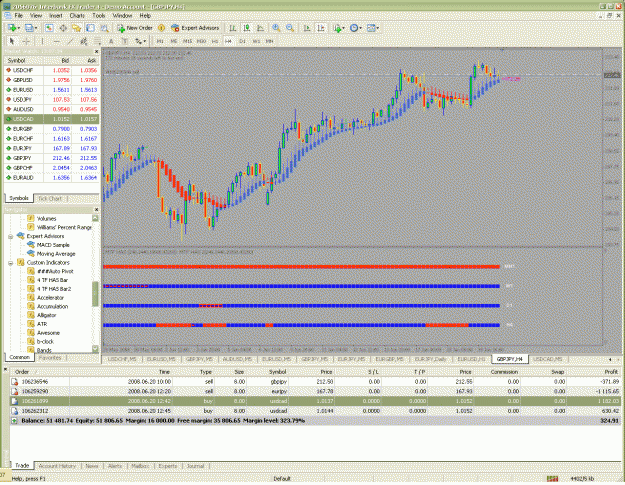Open the USDCAD,M5 chart tab
The image size is (625, 485).
548,359
